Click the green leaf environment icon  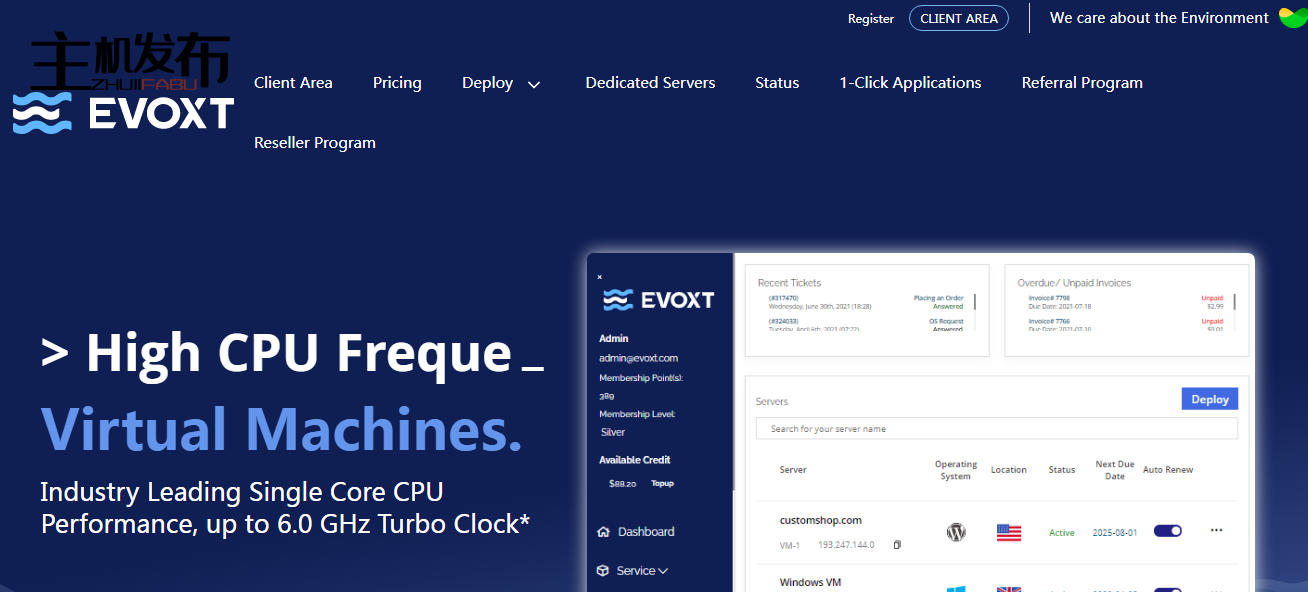[x=1291, y=18]
